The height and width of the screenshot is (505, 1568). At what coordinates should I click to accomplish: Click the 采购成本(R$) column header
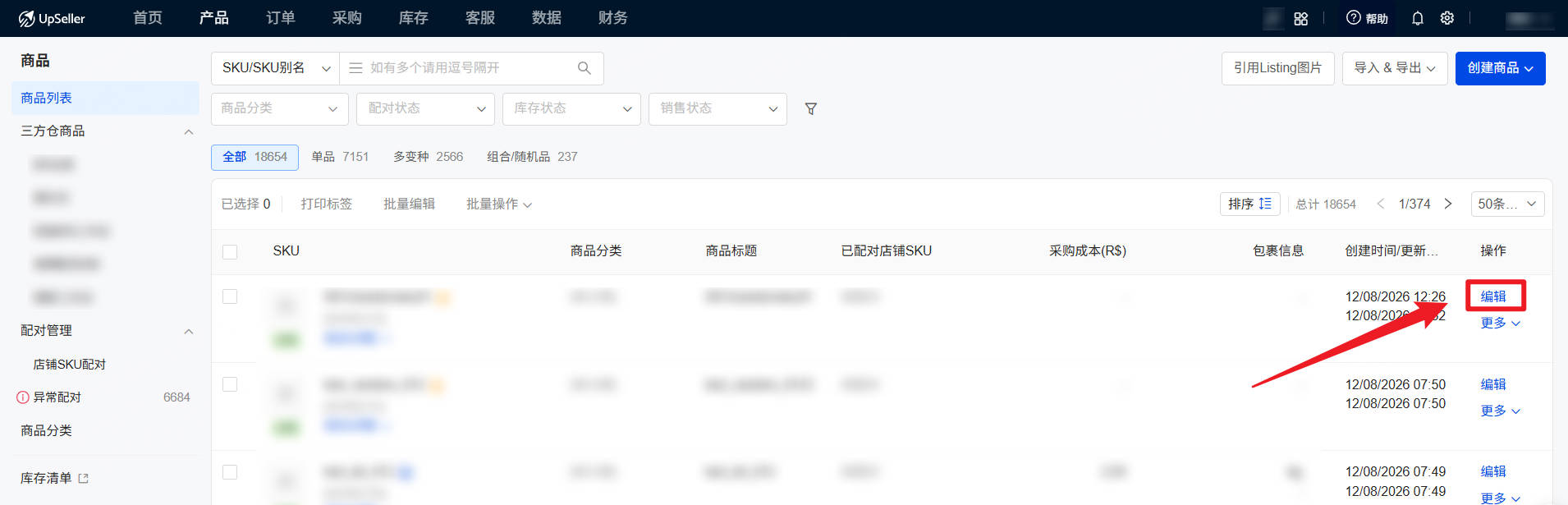point(1088,251)
